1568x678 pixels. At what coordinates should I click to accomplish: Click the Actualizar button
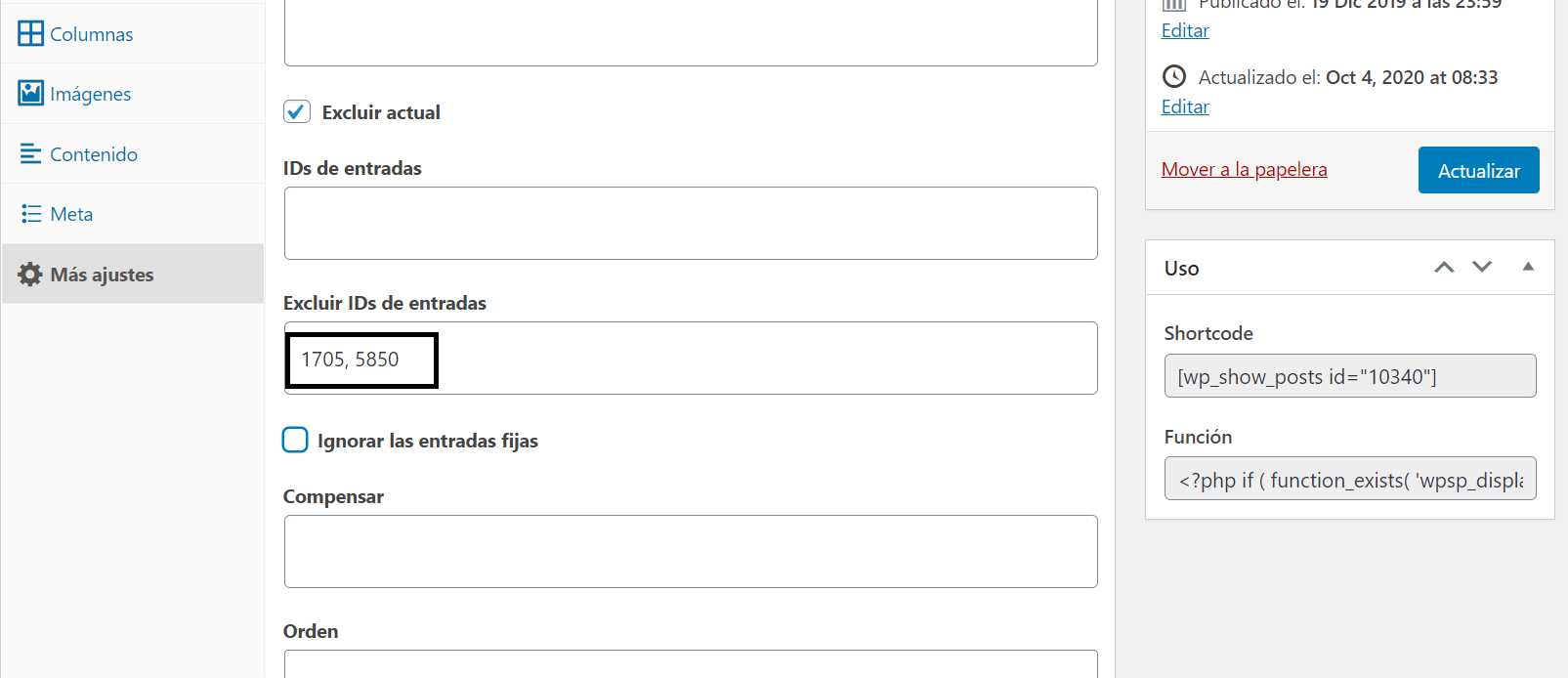[x=1478, y=170]
